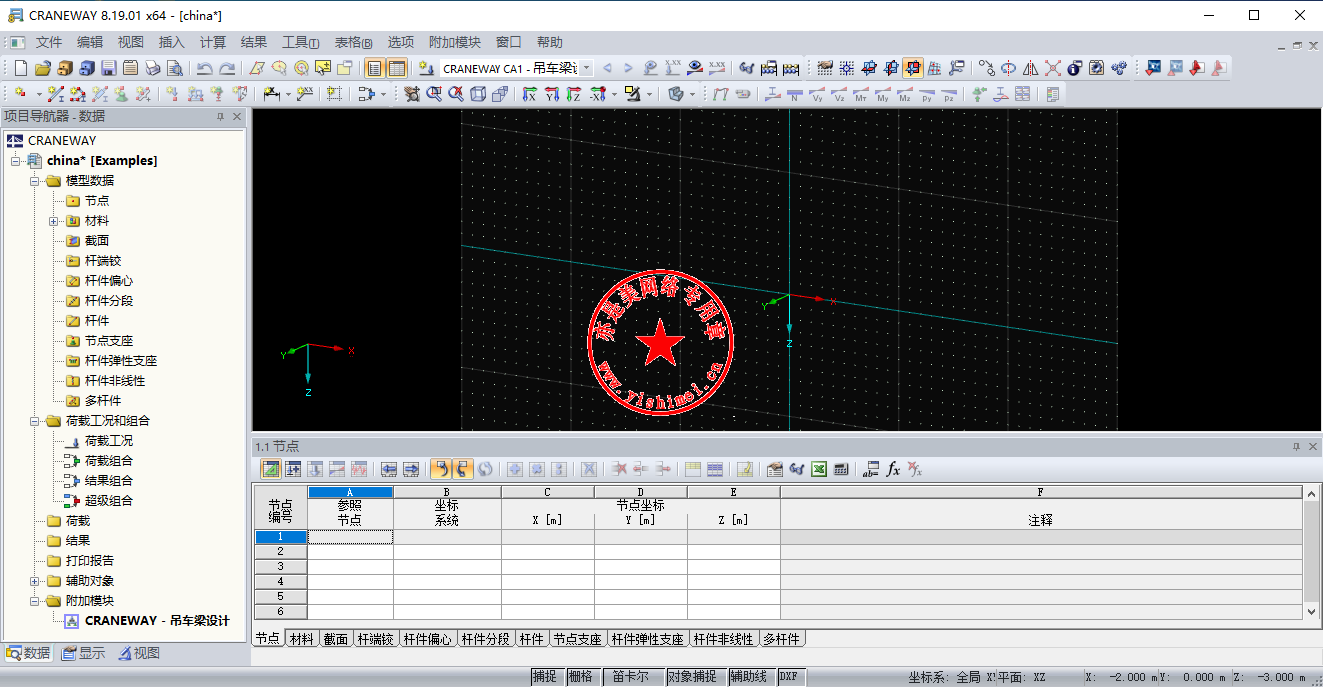Undo the last action
This screenshot has width=1323, height=687.
click(x=205, y=68)
